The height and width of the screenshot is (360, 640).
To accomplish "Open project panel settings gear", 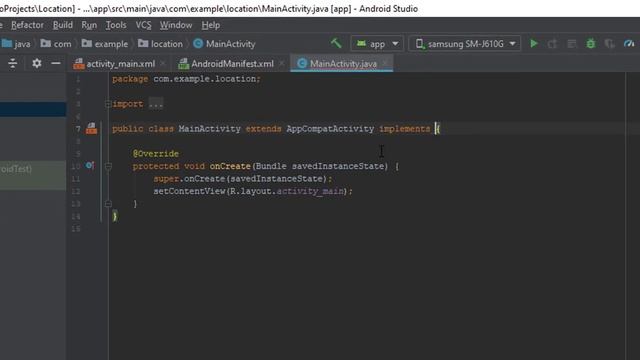I will point(37,63).
